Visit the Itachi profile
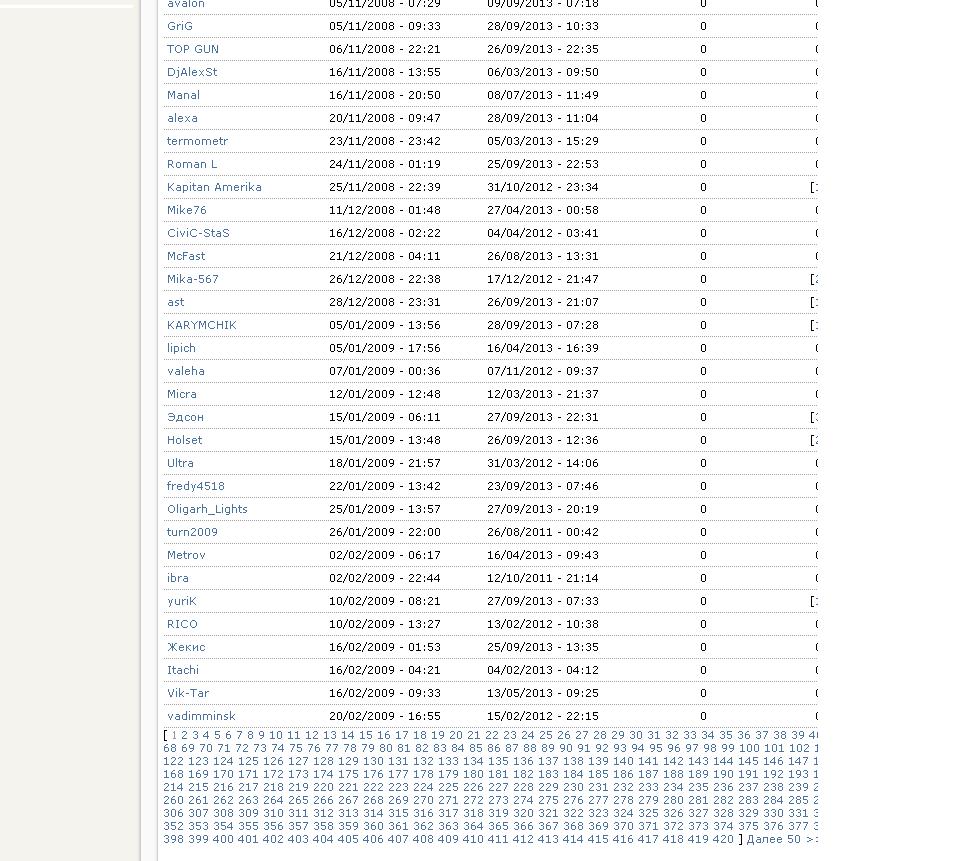 [x=182, y=670]
